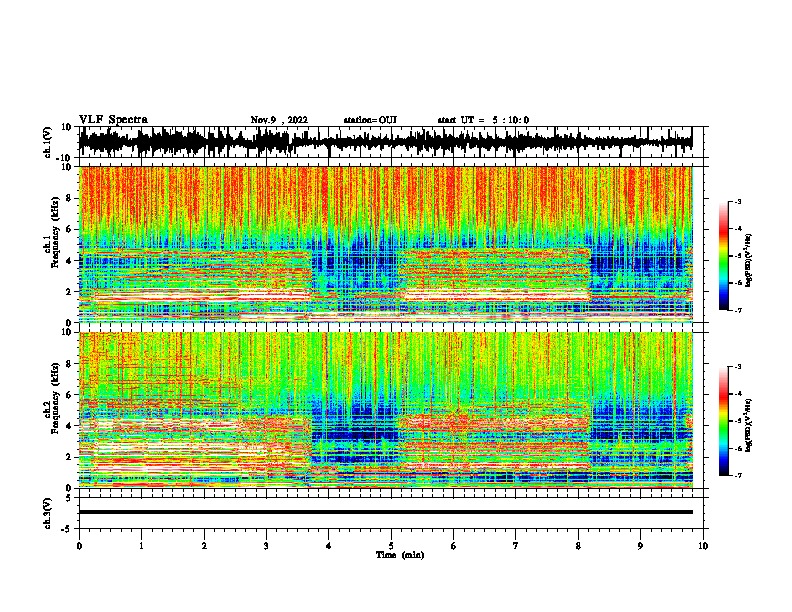Screen dimensions: 792x612
Task: Click the ch.2 spectrogram panel
Action: [386, 410]
